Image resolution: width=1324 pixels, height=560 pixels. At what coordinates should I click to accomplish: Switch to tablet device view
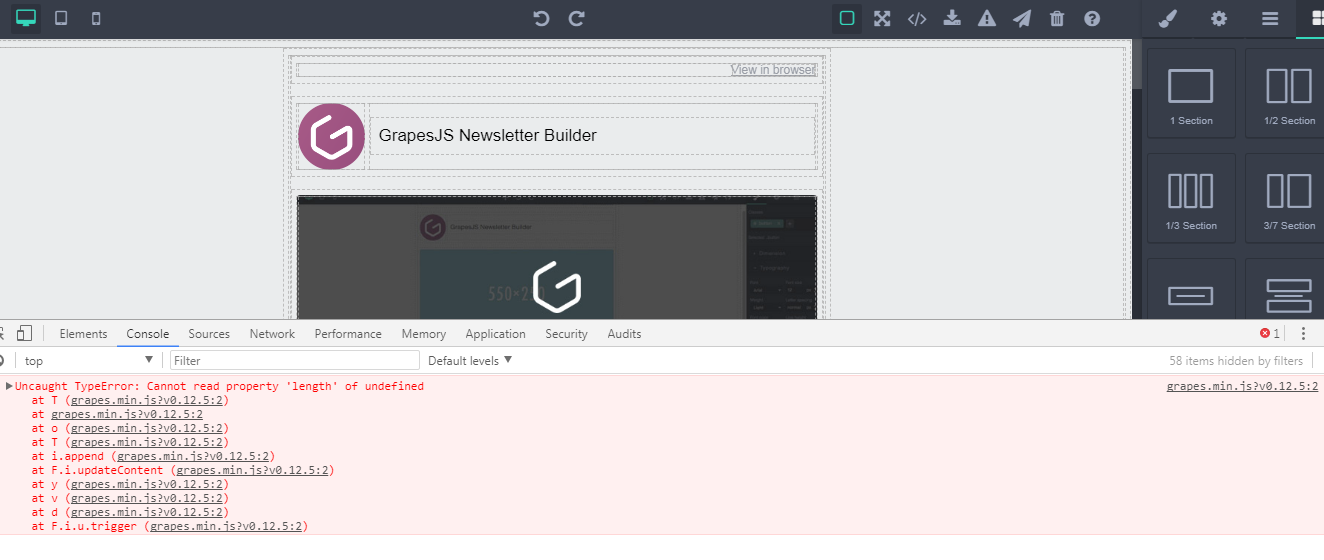[61, 18]
